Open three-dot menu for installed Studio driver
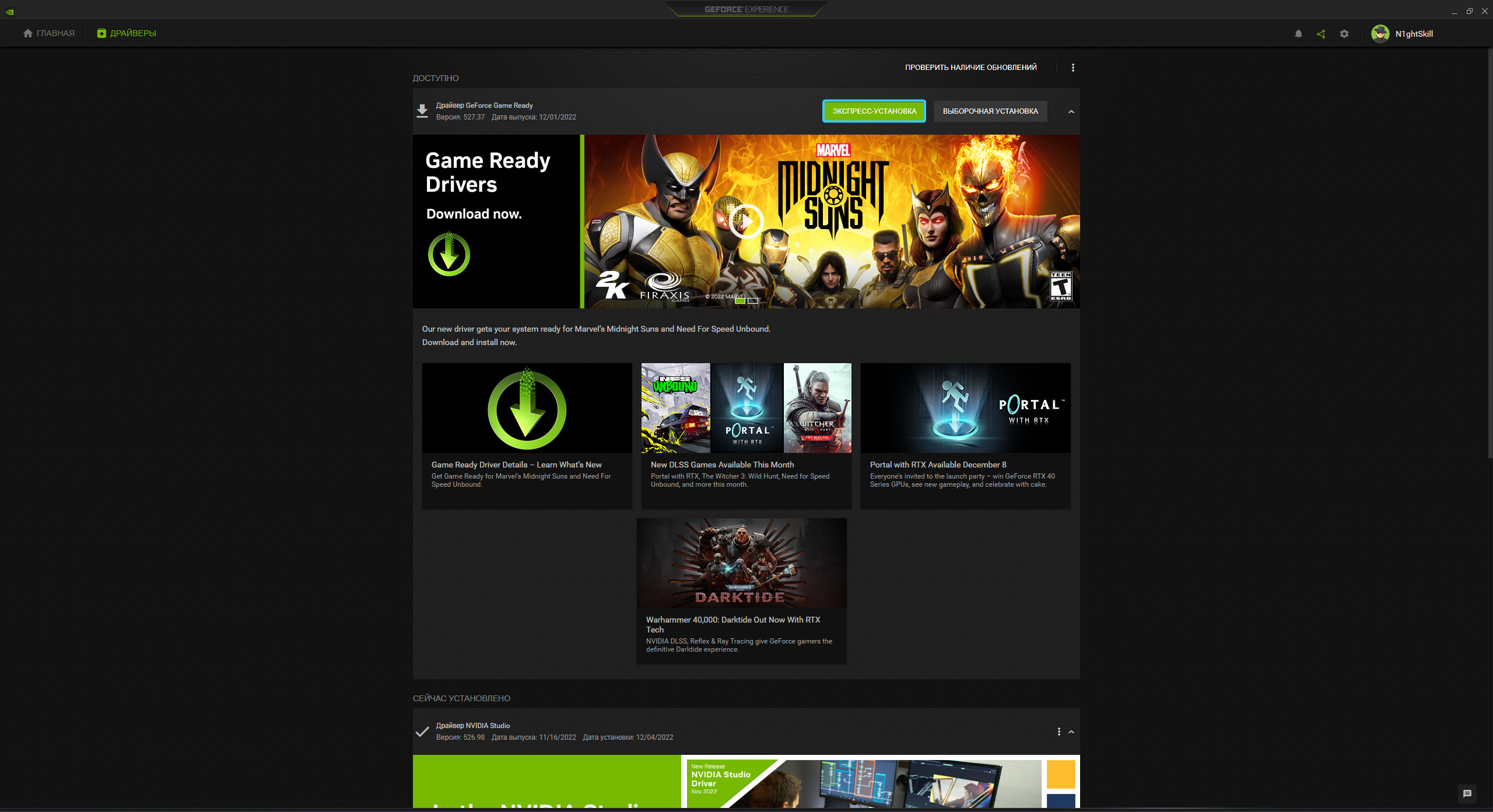This screenshot has width=1493, height=812. [x=1059, y=732]
